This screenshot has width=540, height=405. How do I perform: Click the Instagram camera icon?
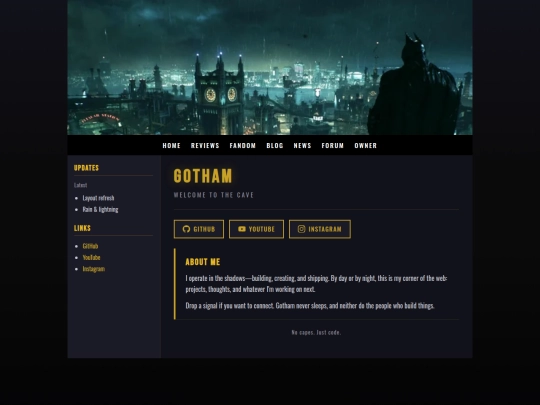click(301, 229)
